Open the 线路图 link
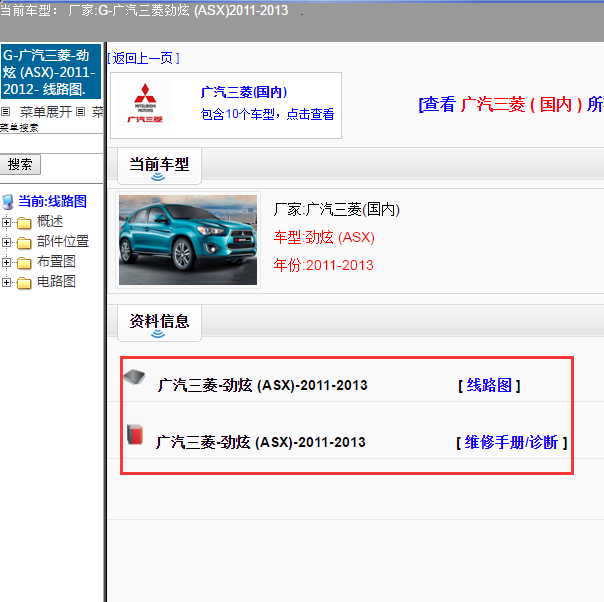604x602 pixels. (x=489, y=385)
